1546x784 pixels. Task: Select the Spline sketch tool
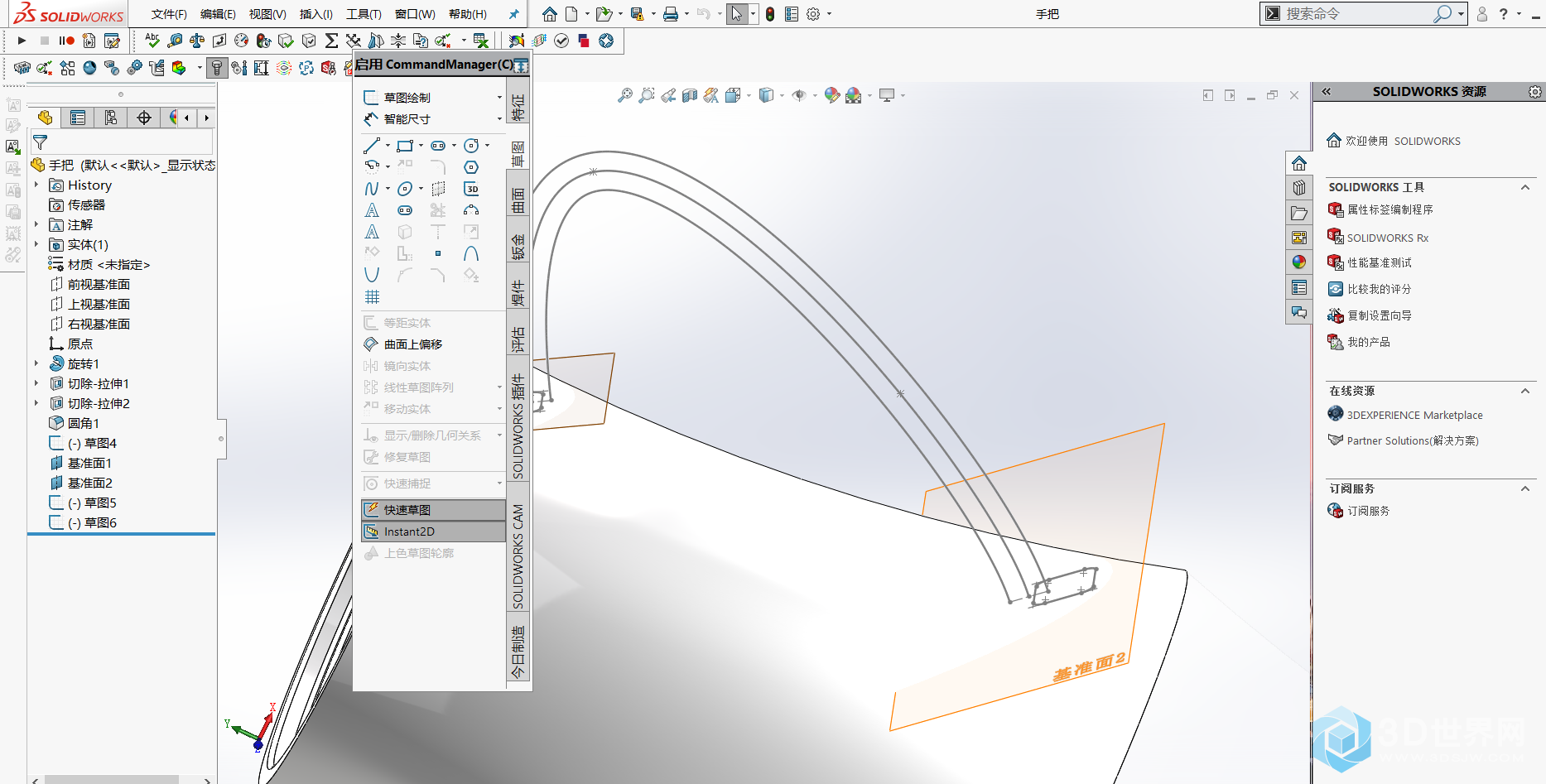tap(372, 189)
